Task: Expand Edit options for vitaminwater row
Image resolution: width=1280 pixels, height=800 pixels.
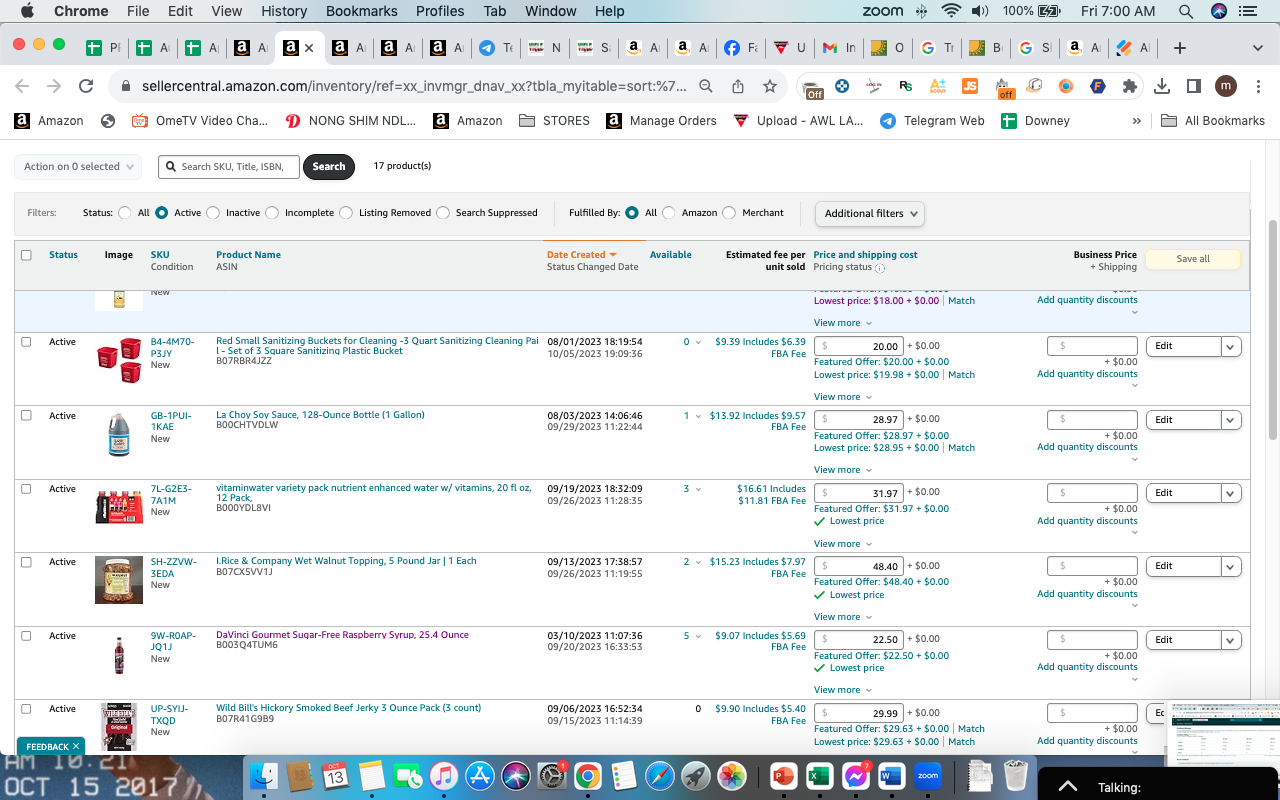Action: tap(1231, 493)
